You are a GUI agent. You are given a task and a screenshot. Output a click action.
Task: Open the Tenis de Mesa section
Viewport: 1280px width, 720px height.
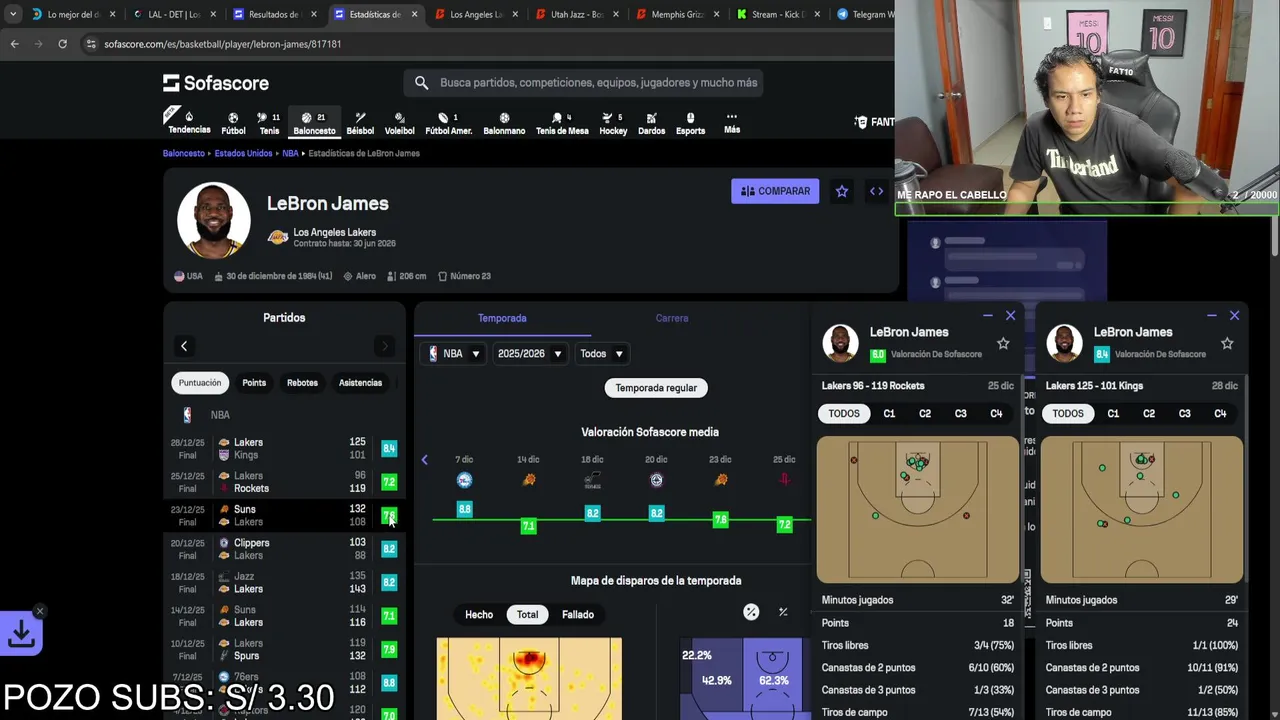click(562, 123)
